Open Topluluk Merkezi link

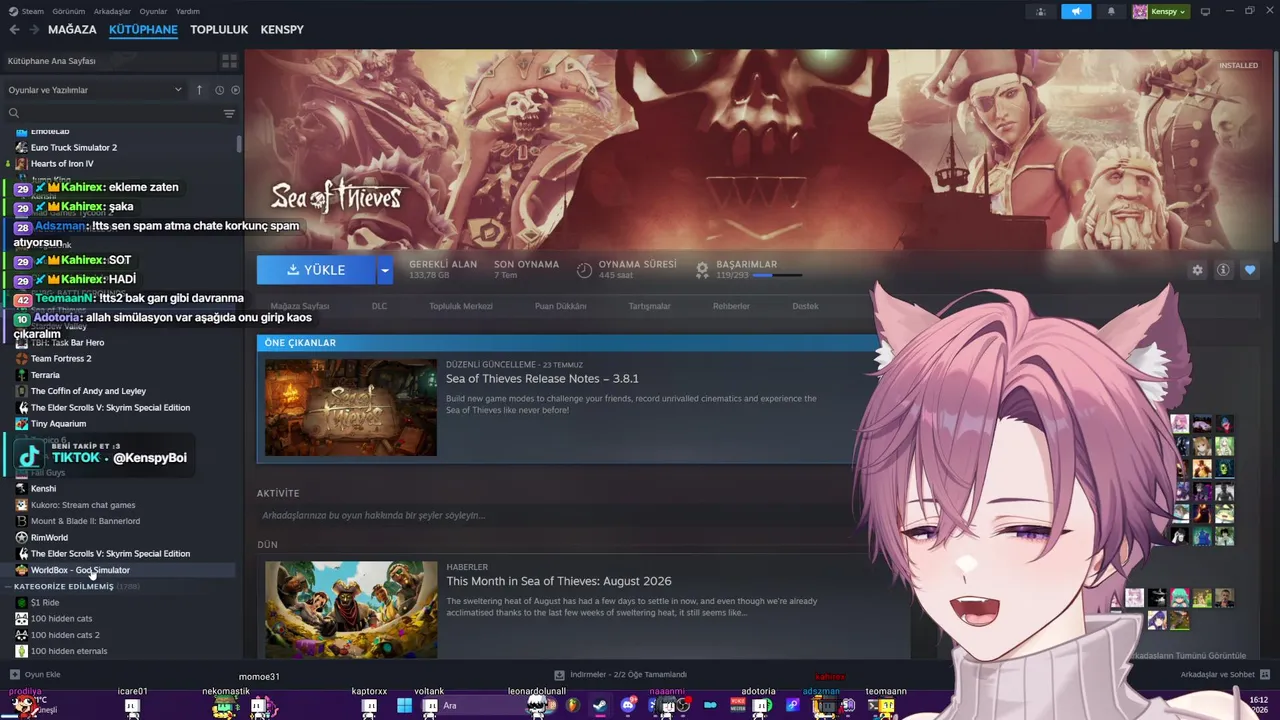[x=461, y=306]
